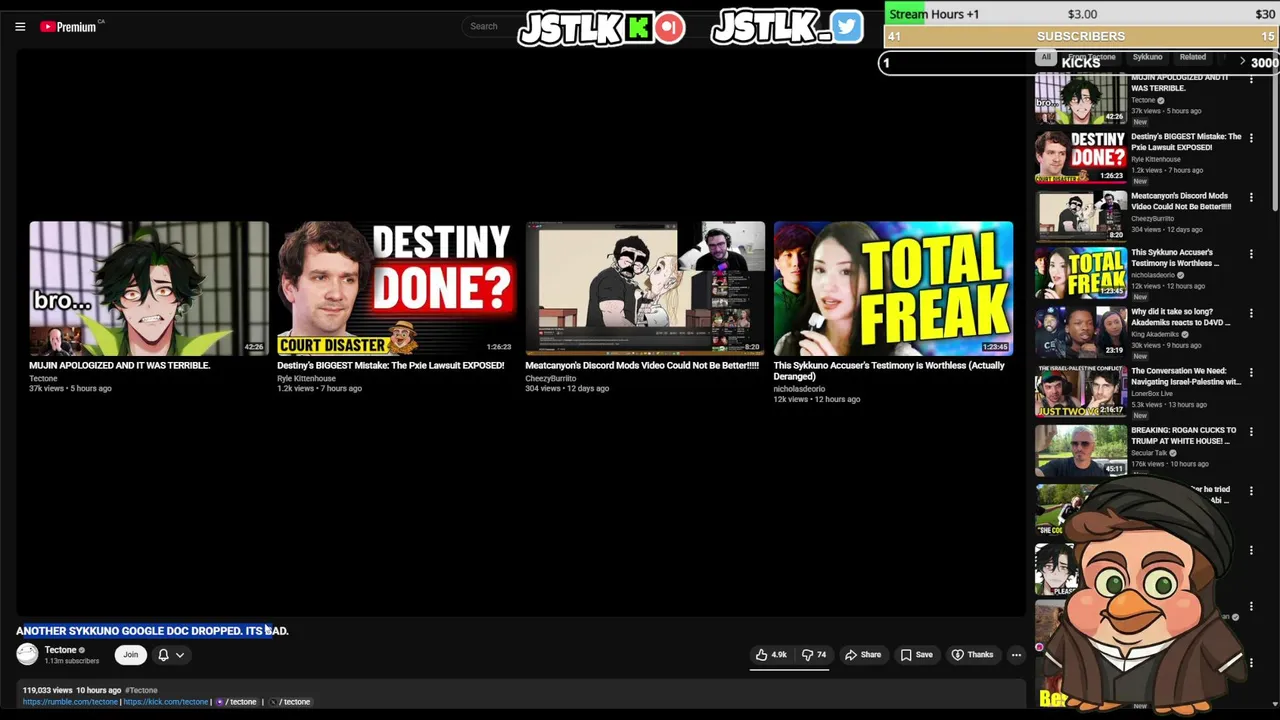Save the video to a playlist

(x=917, y=655)
